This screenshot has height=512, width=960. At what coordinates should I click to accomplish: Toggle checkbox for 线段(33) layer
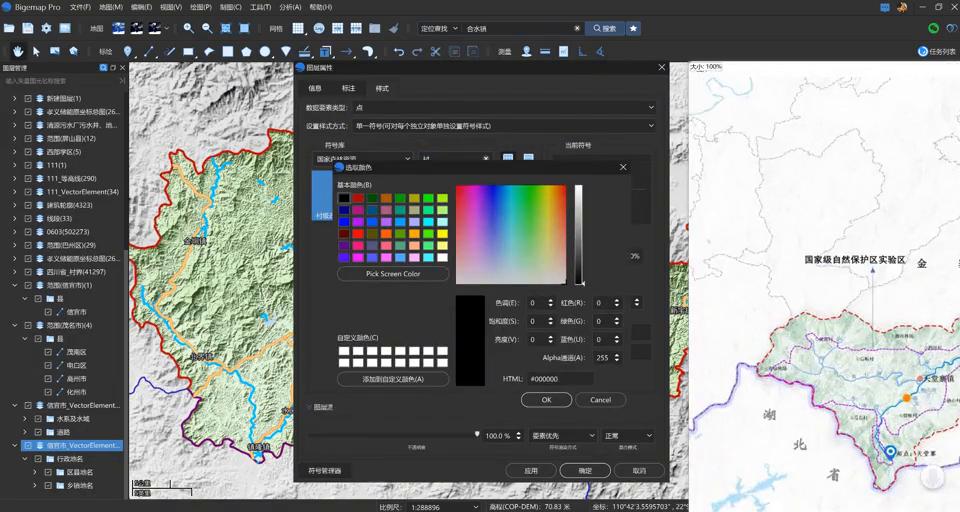pos(28,218)
